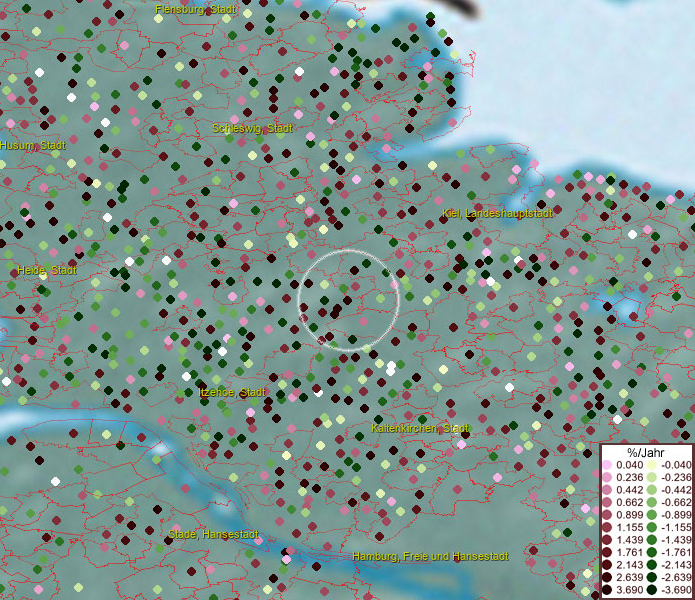Select the -0.899 green legend dot
This screenshot has height=600, width=695.
pos(652,515)
